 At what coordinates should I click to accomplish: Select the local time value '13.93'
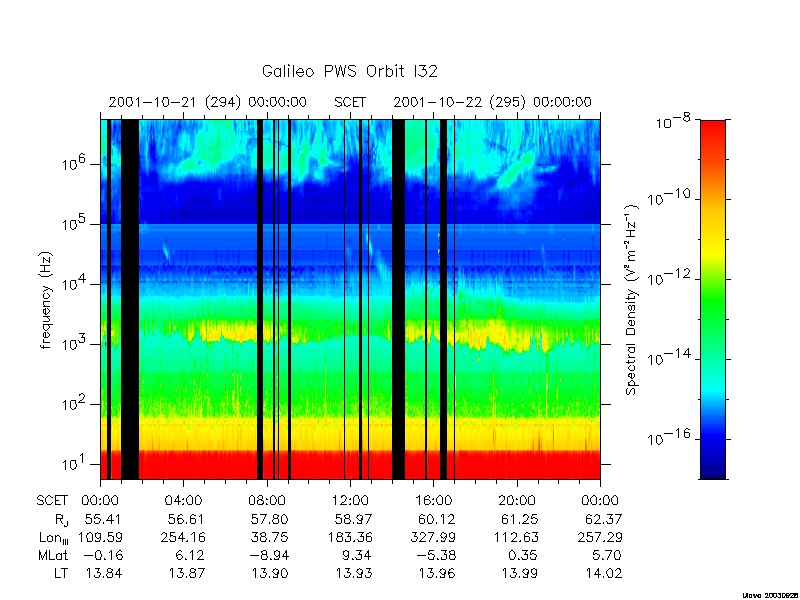(353, 573)
